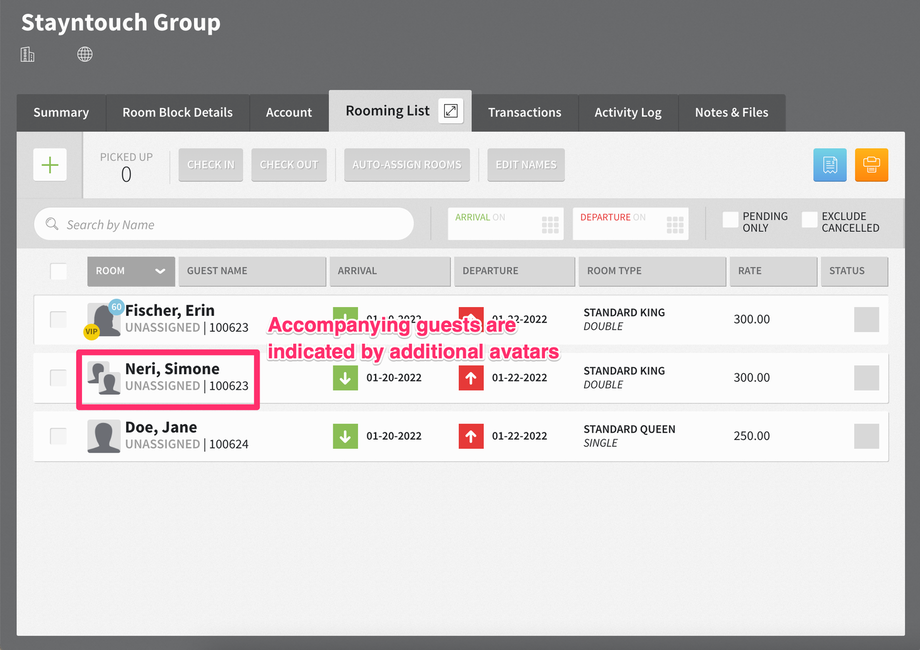Click the Search by Name field

tap(224, 224)
